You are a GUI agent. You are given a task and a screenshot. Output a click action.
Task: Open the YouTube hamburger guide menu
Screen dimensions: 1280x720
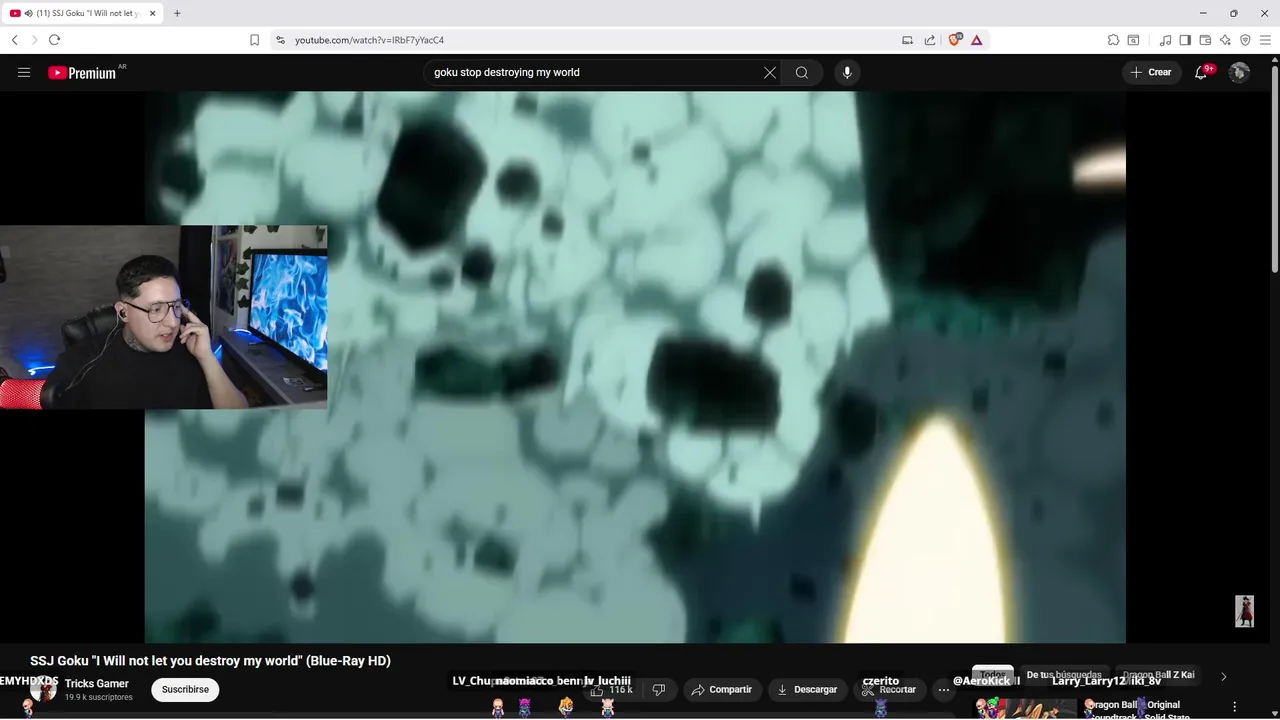coord(24,72)
